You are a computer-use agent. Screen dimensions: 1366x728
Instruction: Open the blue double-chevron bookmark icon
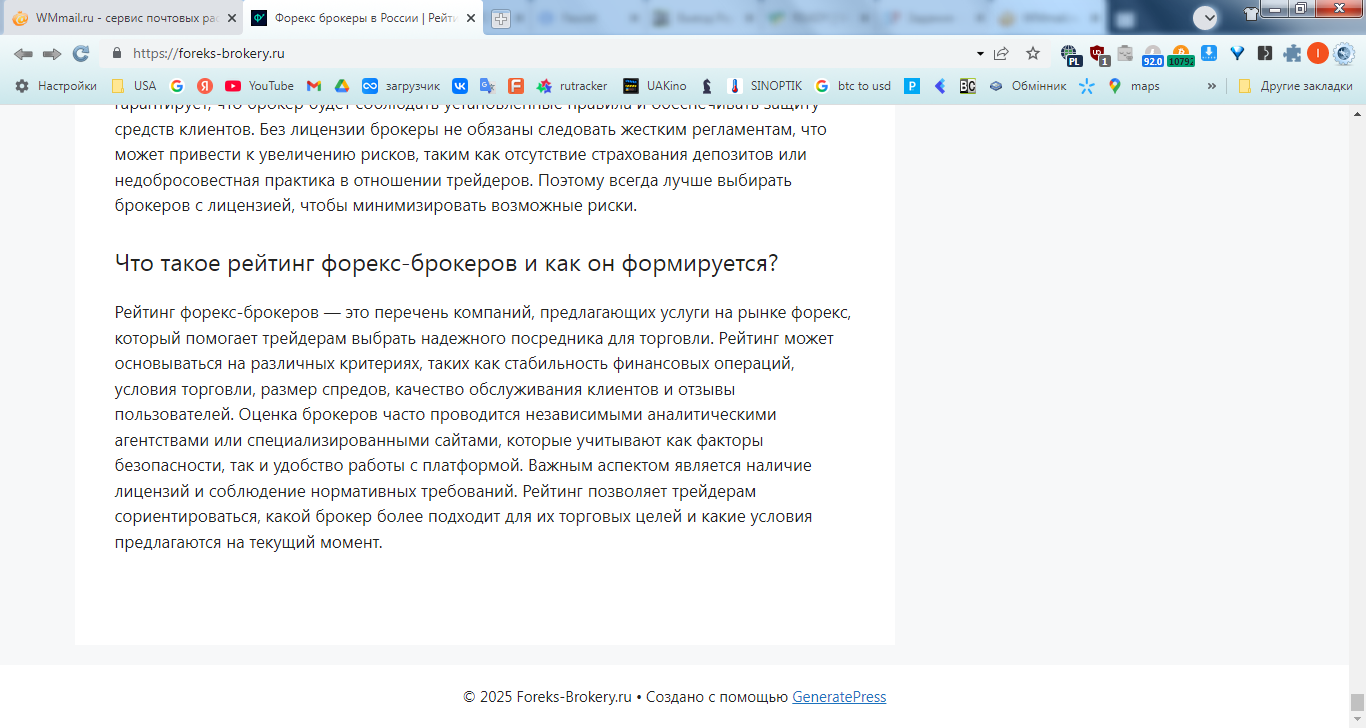coord(940,86)
